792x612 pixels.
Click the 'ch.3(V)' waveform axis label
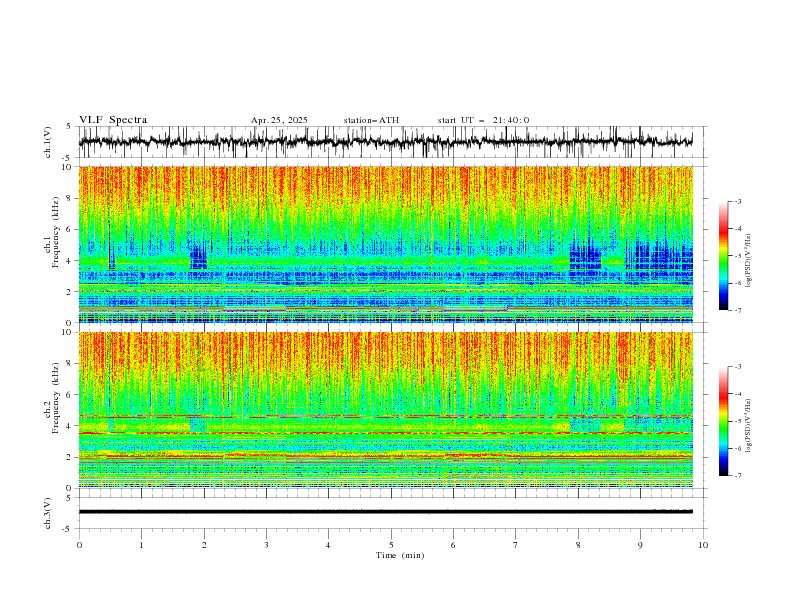click(x=48, y=513)
